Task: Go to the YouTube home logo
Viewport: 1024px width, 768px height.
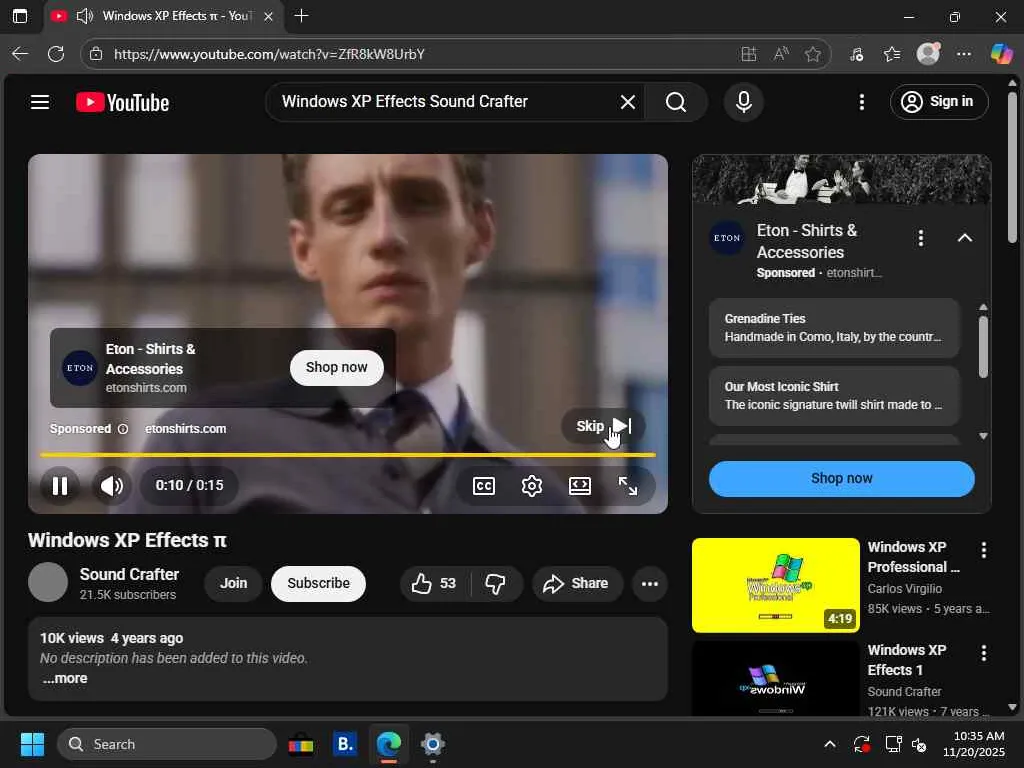Action: click(x=123, y=103)
